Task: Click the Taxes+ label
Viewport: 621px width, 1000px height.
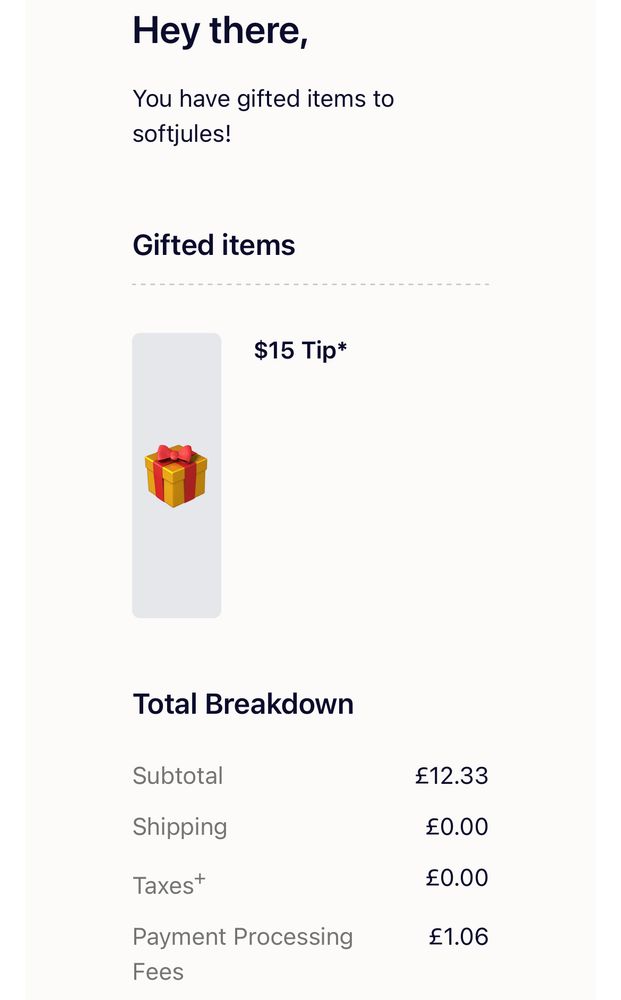Action: 169,885
